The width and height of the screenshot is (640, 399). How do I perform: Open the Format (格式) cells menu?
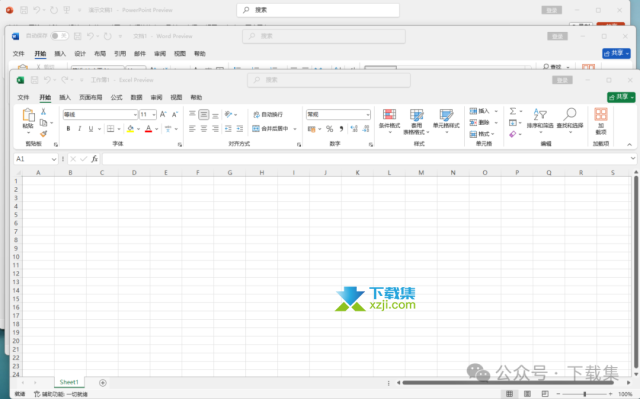click(x=482, y=134)
